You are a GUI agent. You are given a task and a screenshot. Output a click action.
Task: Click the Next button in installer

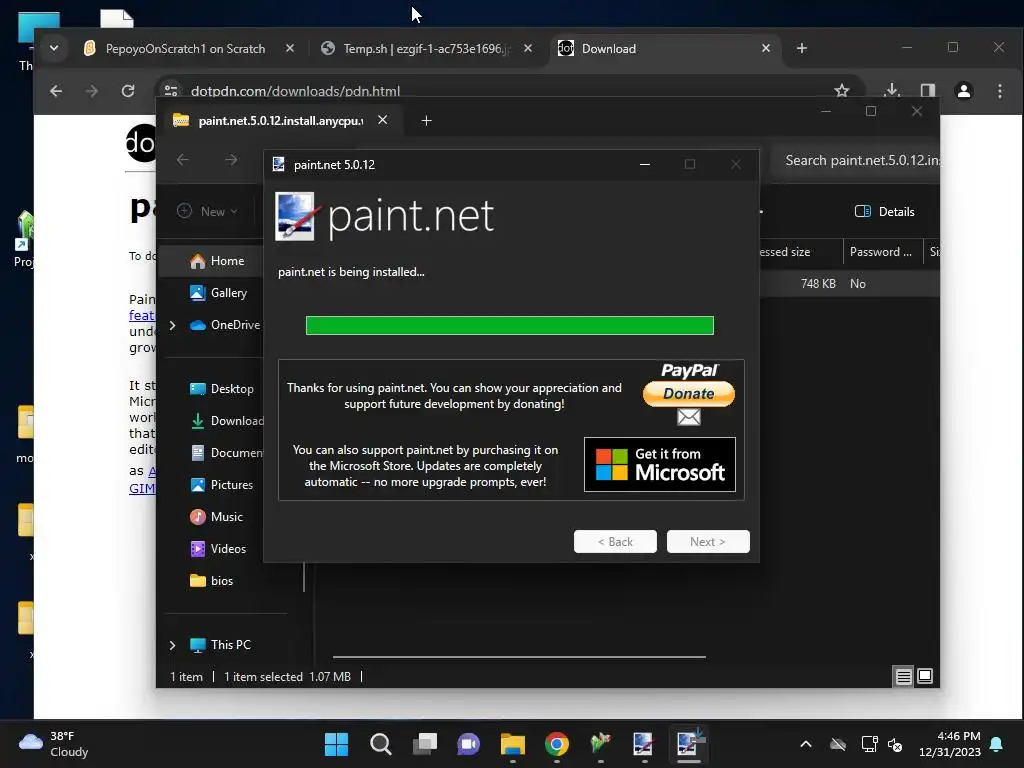tap(708, 541)
